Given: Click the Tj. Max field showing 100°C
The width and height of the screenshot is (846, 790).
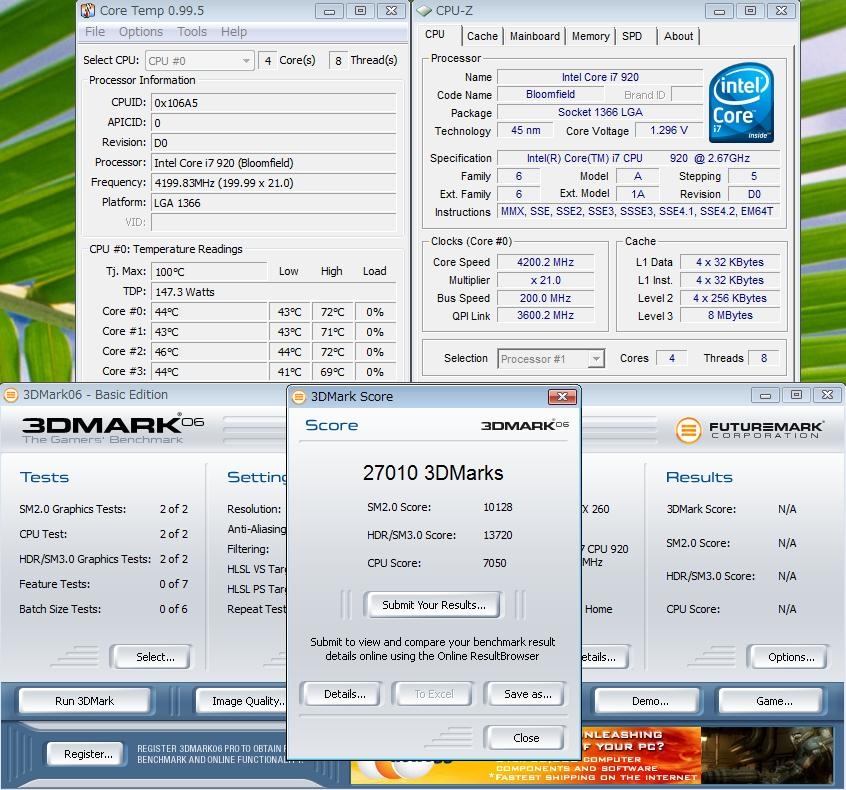Looking at the screenshot, I should tap(209, 272).
